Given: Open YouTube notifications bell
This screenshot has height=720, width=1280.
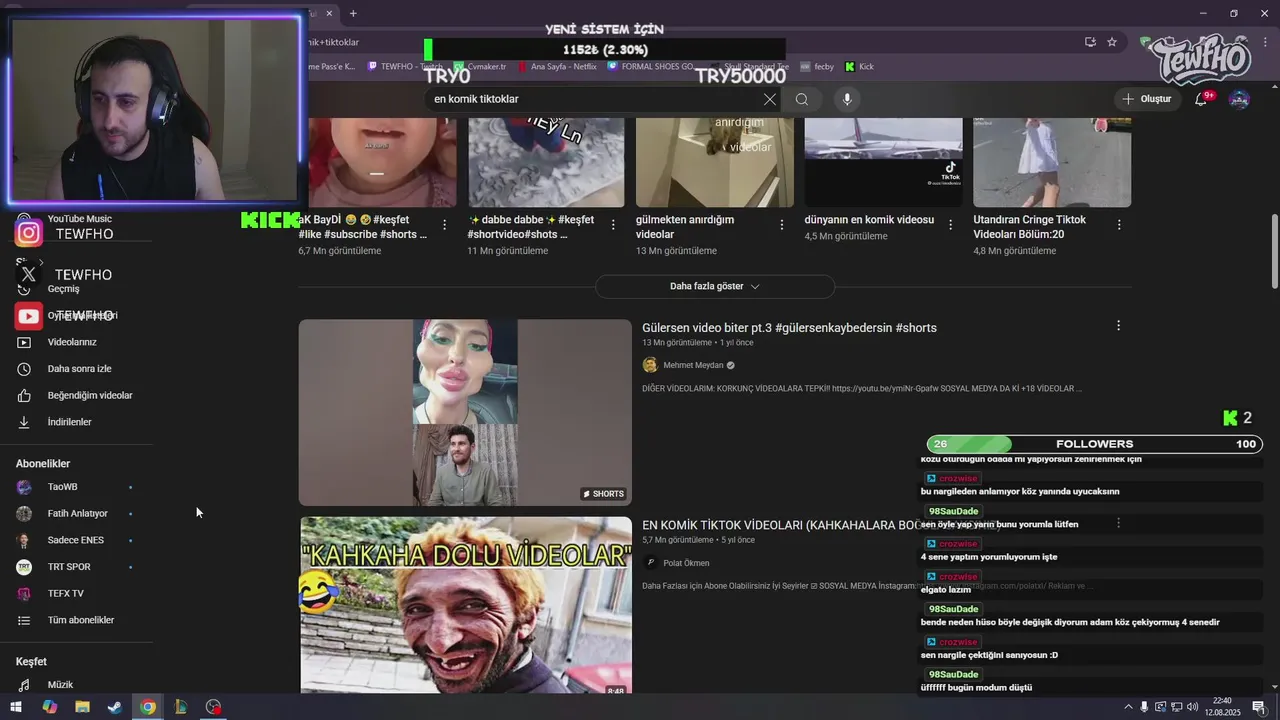Looking at the screenshot, I should click(1202, 99).
